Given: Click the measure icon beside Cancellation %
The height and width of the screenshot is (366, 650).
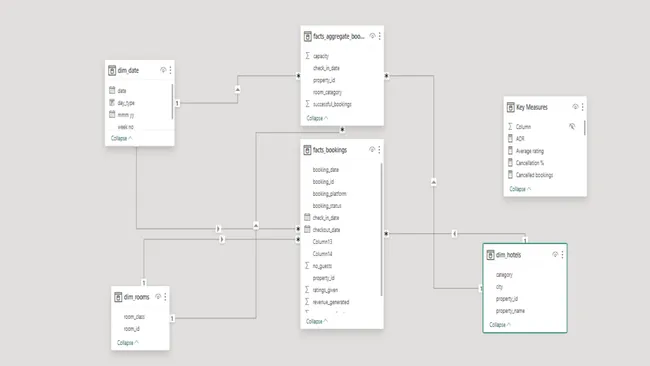Looking at the screenshot, I should (x=510, y=163).
